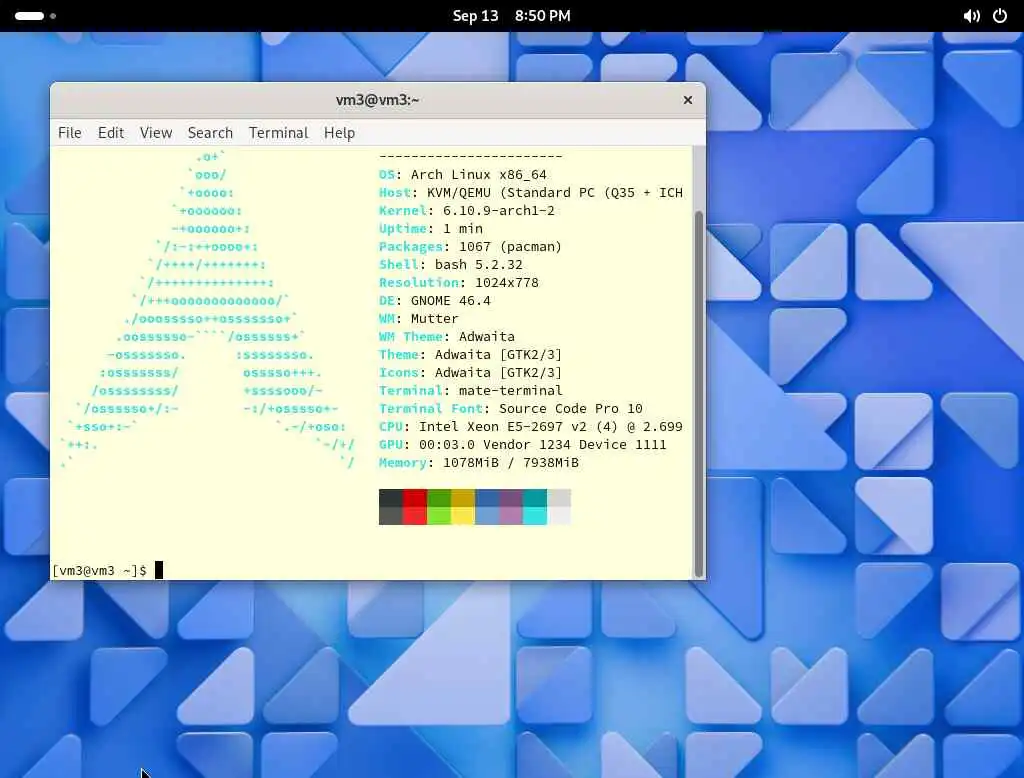
Task: Click the WM: Mutter line
Action: pyautogui.click(x=419, y=318)
